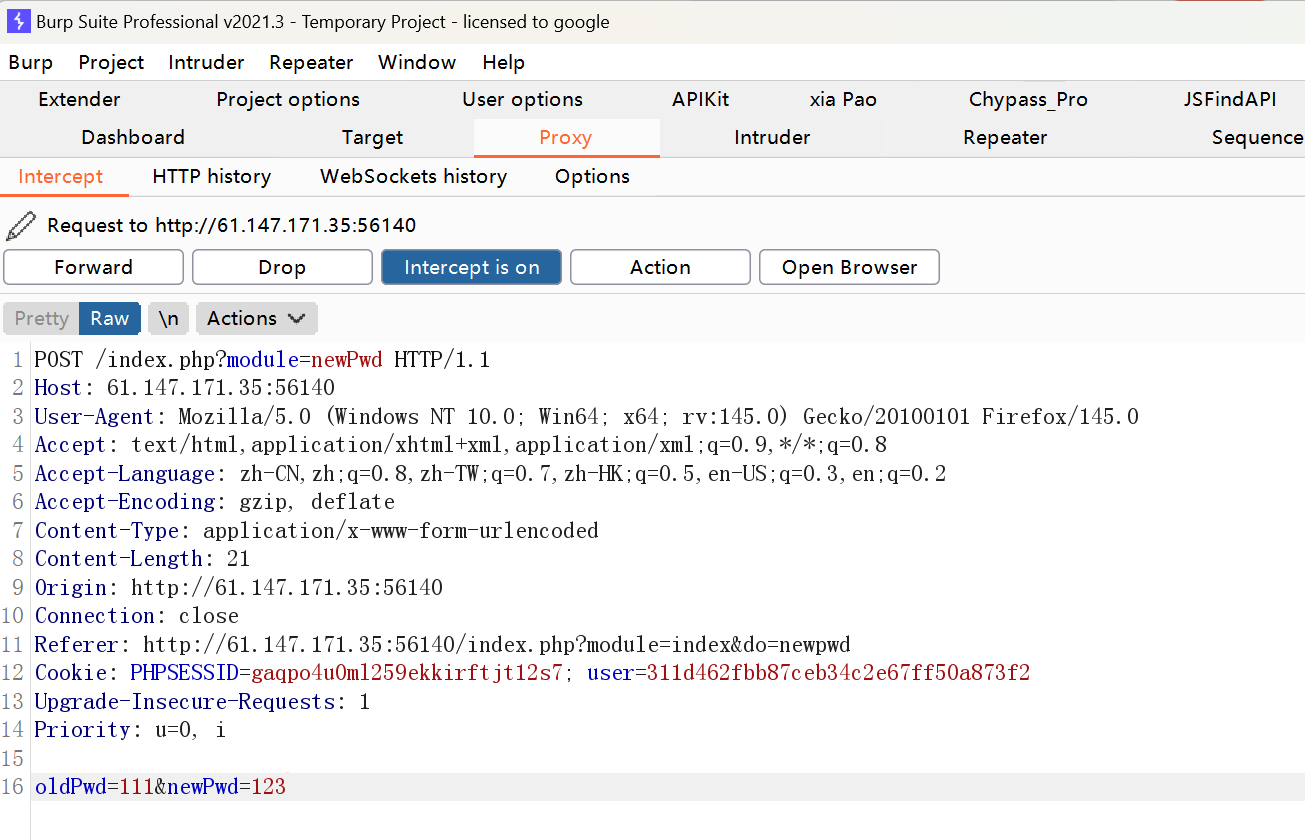Switch to the Intruder tool tab
Viewport: 1305px width, 840px height.
[772, 137]
